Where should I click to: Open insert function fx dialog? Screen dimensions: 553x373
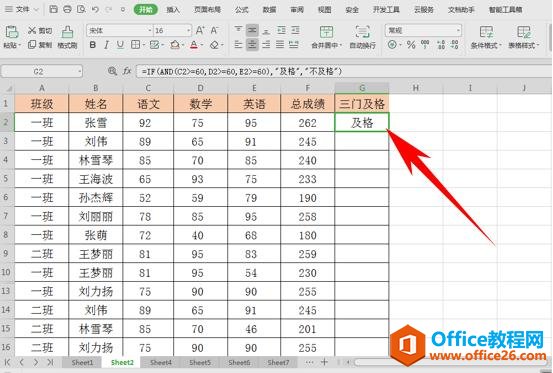127,71
